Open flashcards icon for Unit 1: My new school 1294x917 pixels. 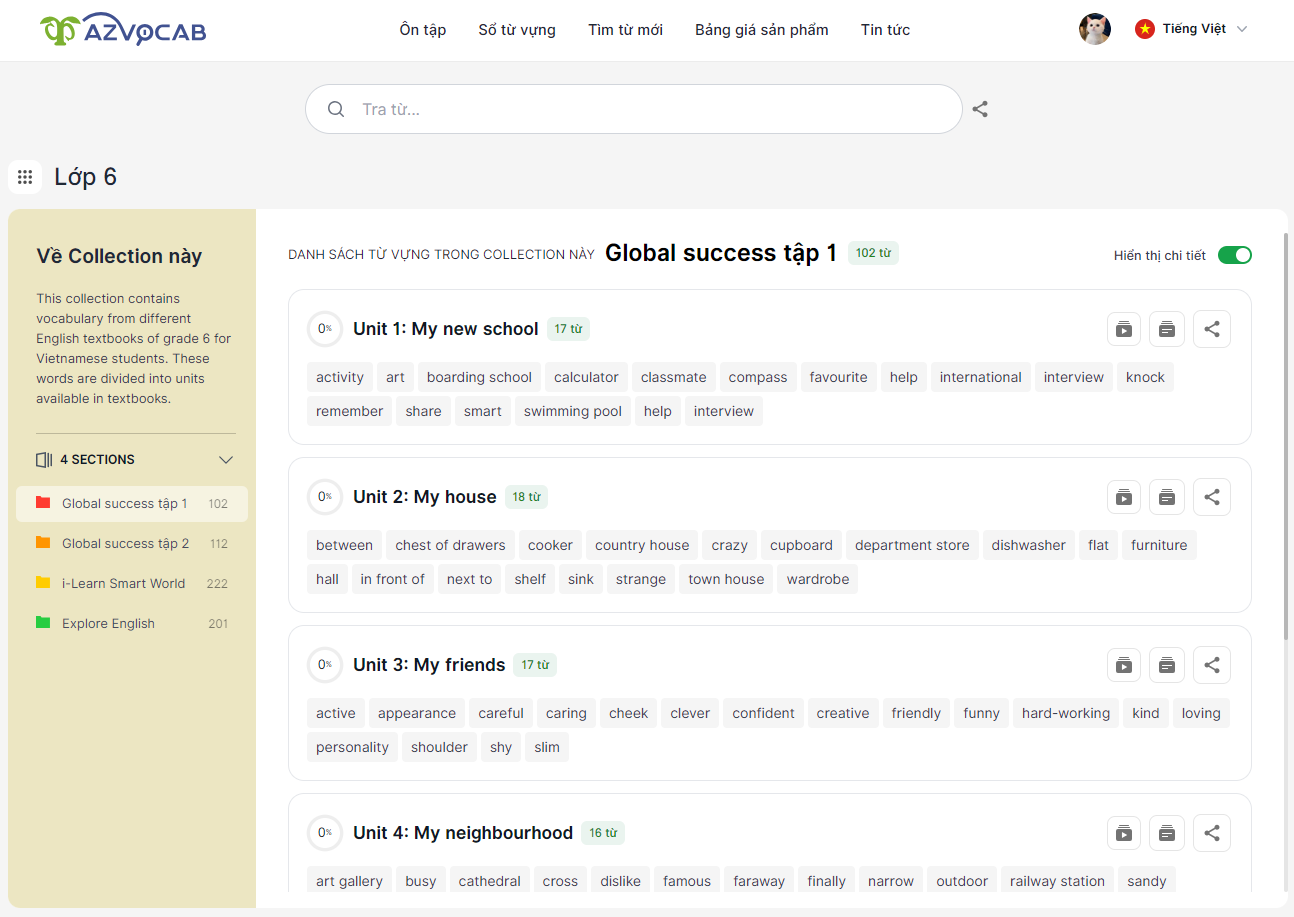point(1167,329)
